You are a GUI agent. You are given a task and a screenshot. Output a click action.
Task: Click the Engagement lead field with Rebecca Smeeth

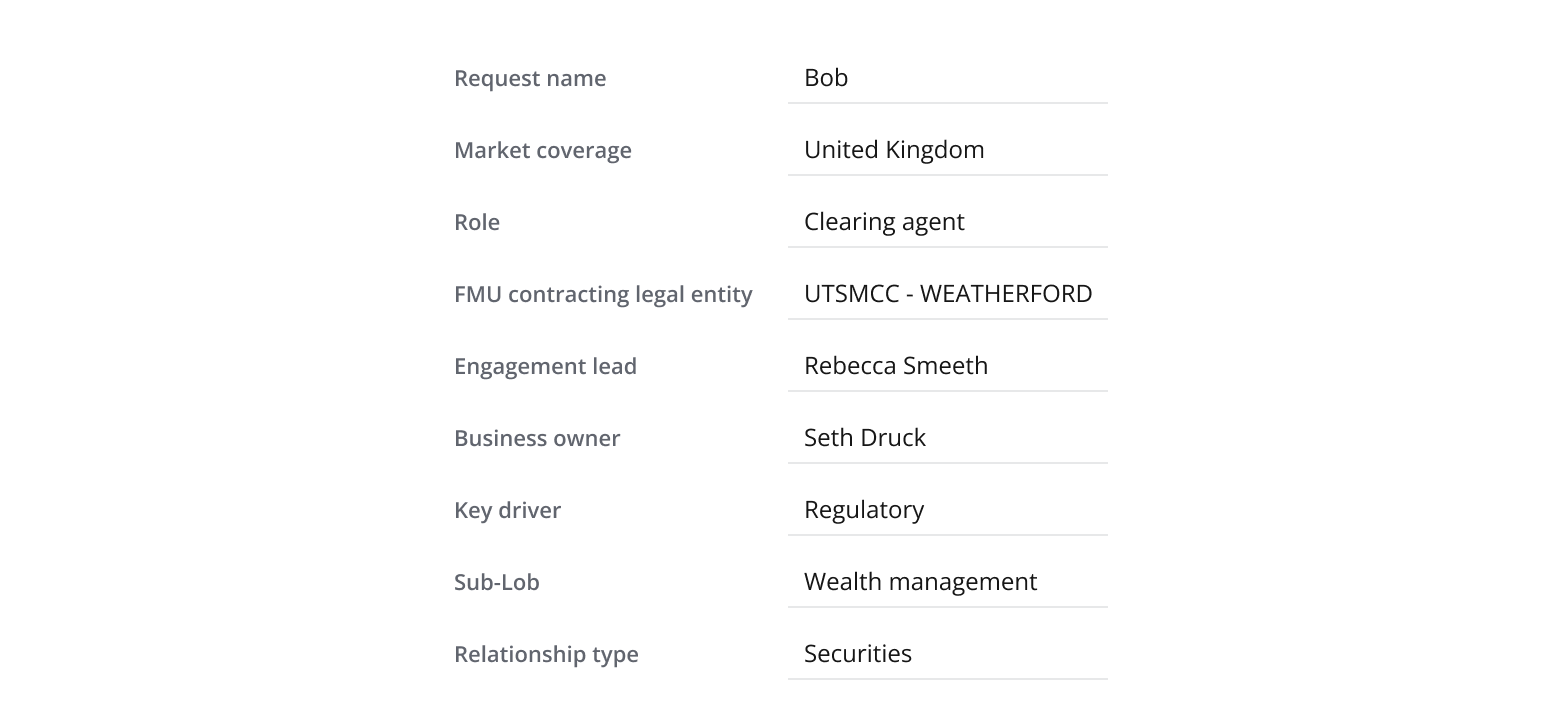point(946,366)
